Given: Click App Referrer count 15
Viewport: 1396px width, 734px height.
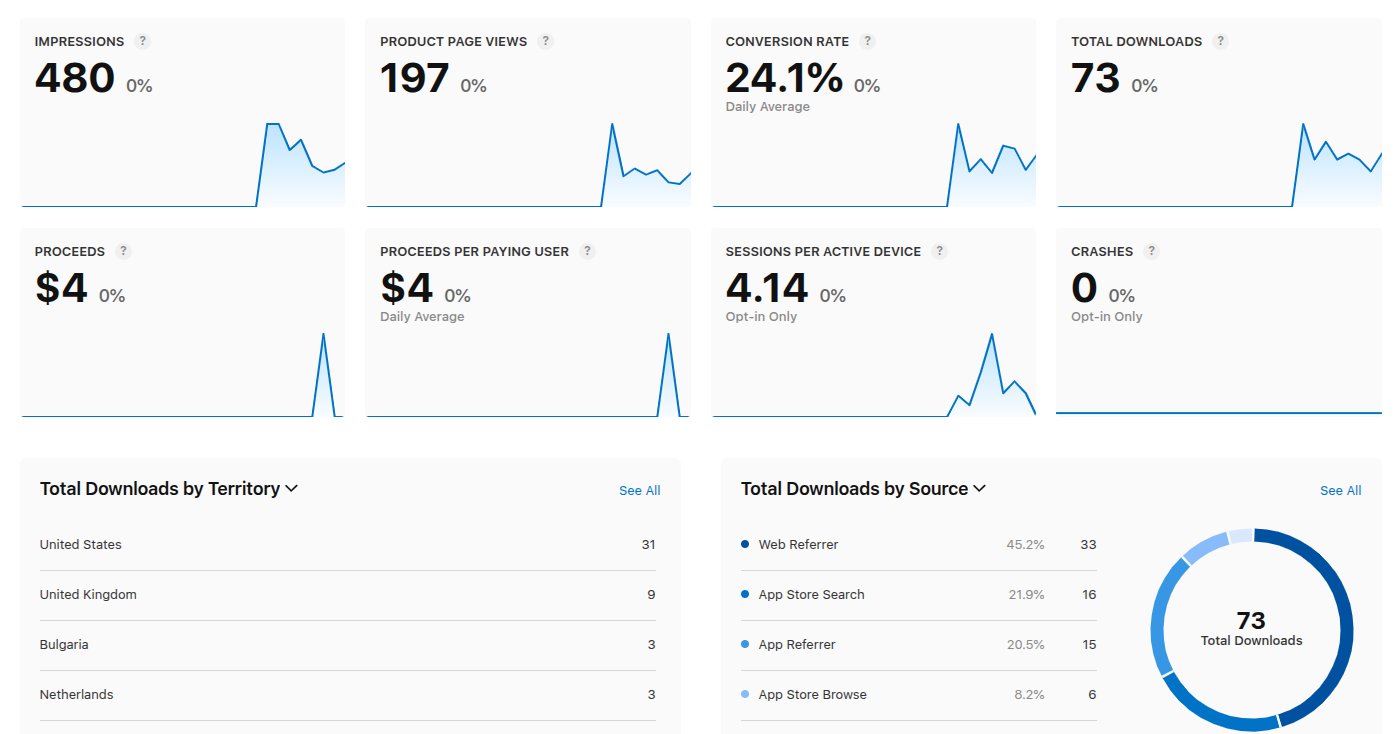Looking at the screenshot, I should [1088, 645].
